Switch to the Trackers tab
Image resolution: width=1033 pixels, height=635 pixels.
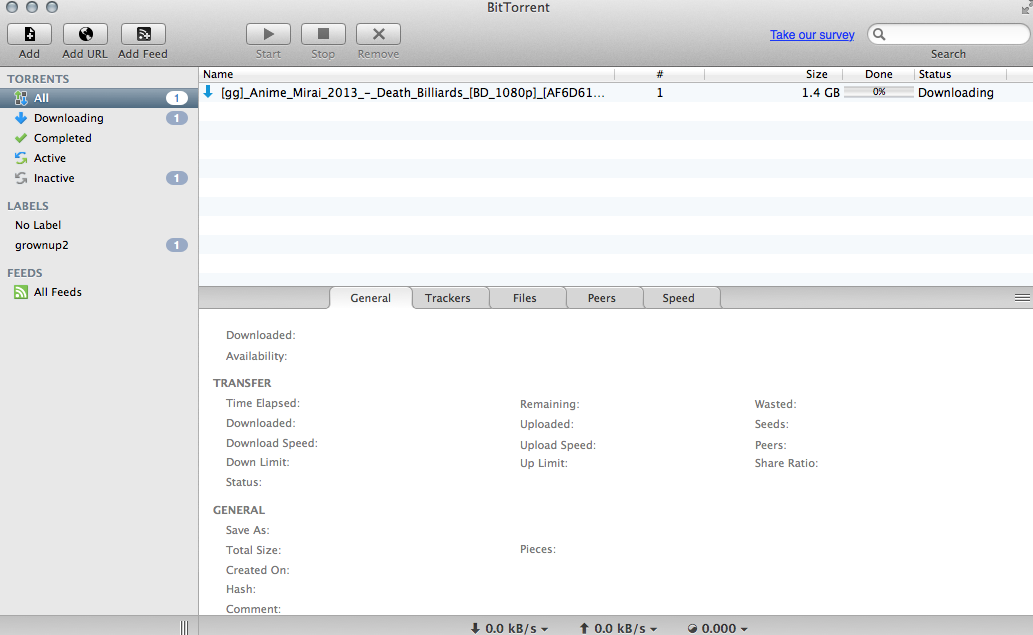click(448, 298)
